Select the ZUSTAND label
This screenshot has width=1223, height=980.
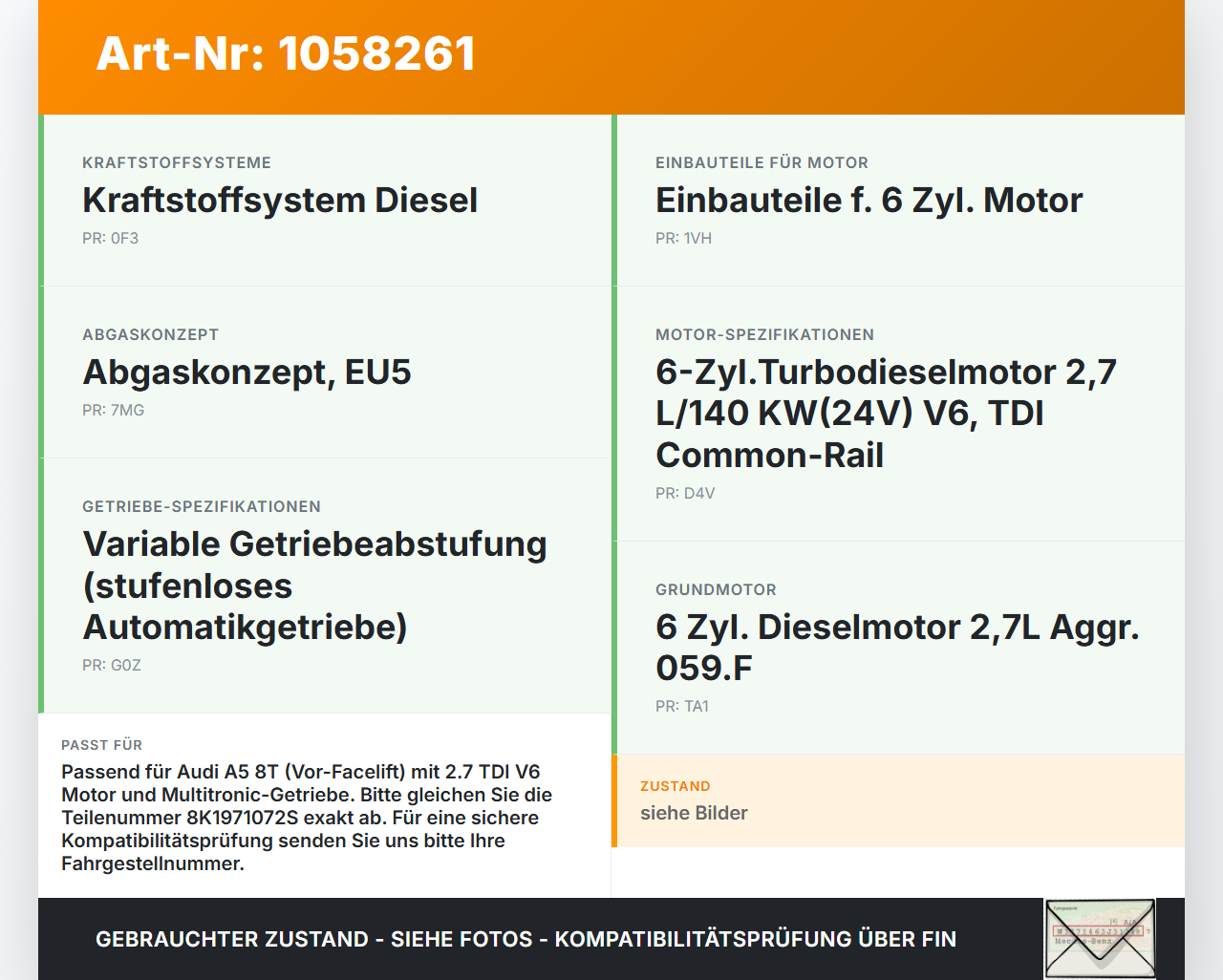click(x=676, y=786)
